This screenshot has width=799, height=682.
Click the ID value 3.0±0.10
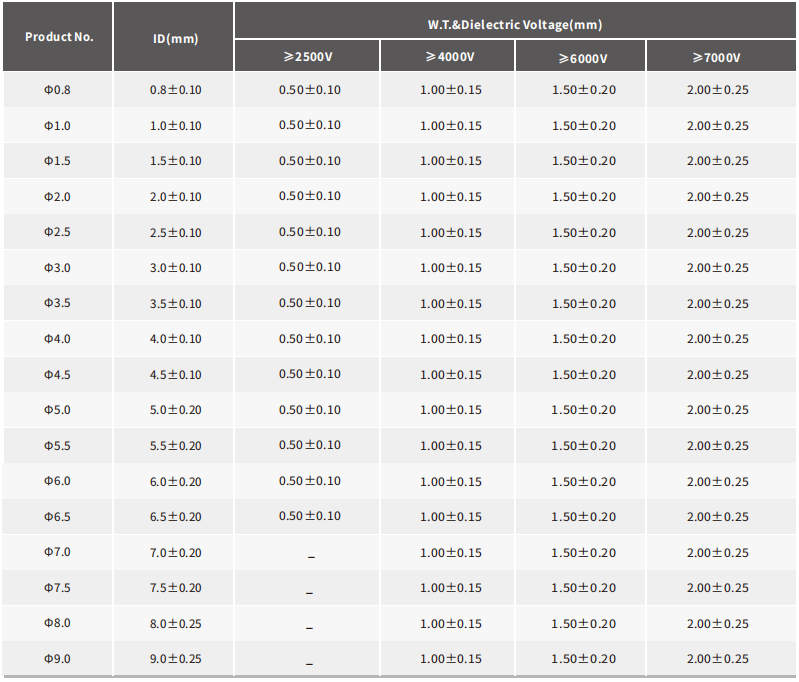pos(175,268)
